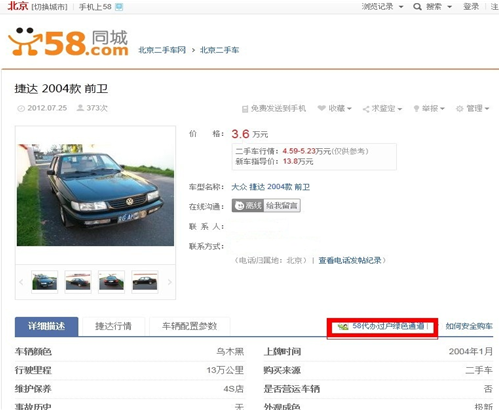Screen dimensions: 499x417
Task: Click the 2012.07.25 post date
Action: tap(47, 108)
